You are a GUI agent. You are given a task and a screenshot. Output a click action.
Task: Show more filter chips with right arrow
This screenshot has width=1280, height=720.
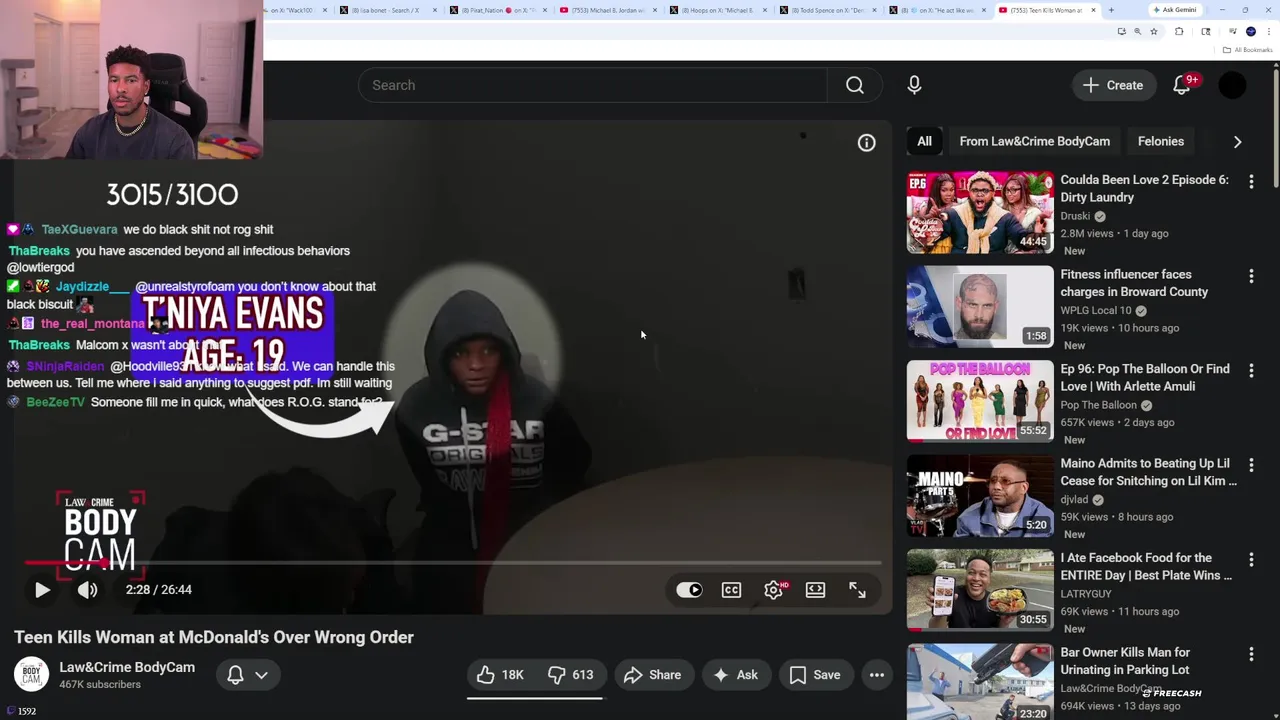[1237, 142]
